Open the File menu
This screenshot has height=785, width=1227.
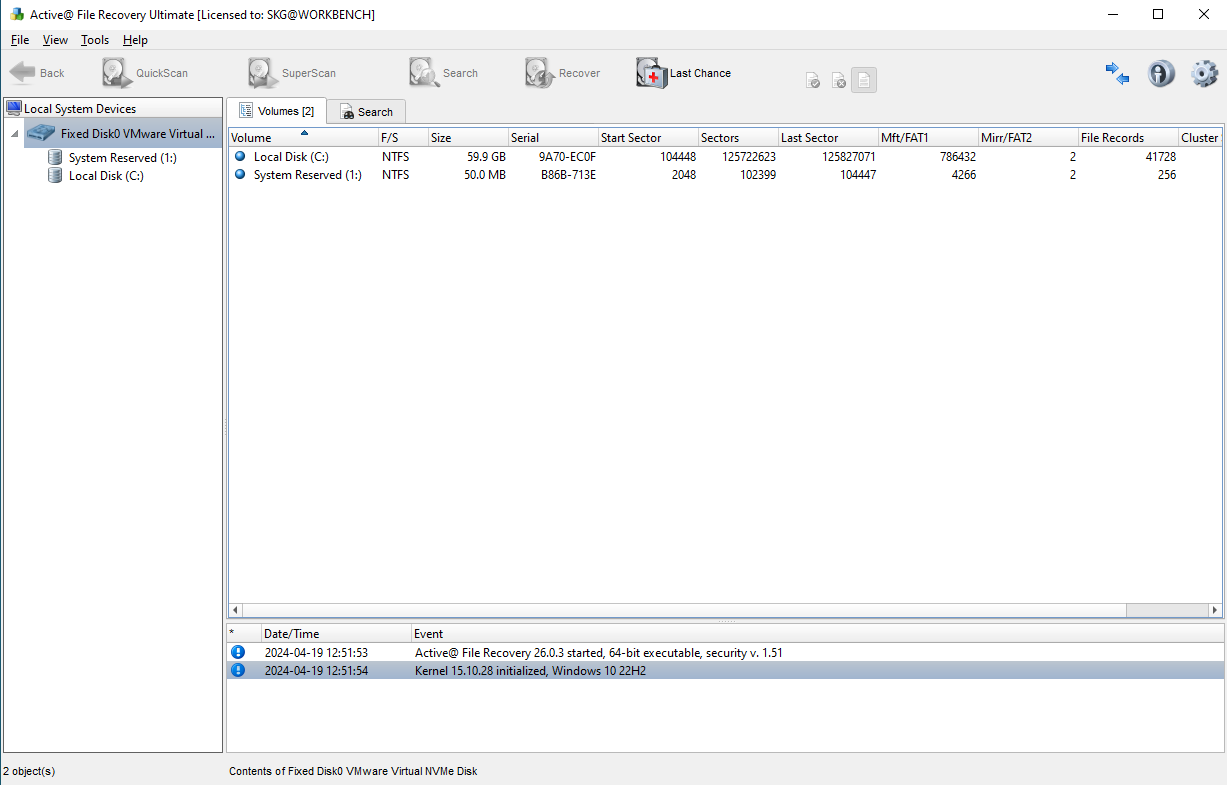click(20, 40)
